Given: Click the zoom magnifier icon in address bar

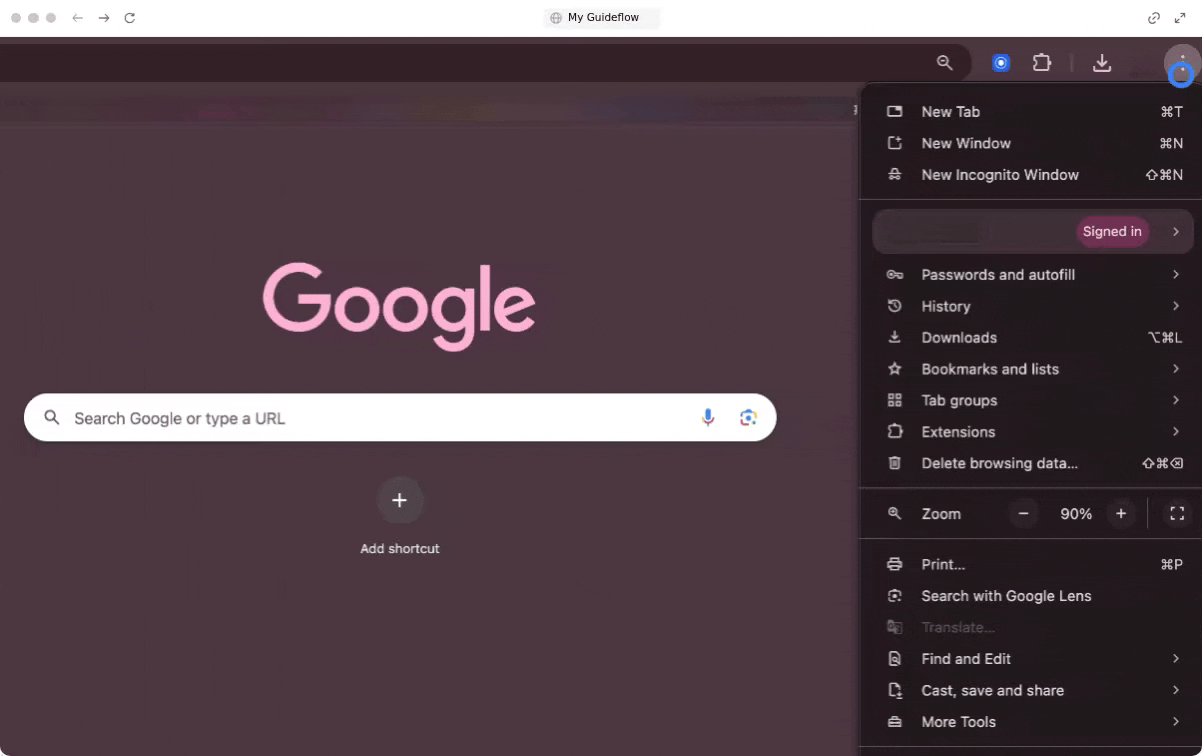Looking at the screenshot, I should point(944,63).
